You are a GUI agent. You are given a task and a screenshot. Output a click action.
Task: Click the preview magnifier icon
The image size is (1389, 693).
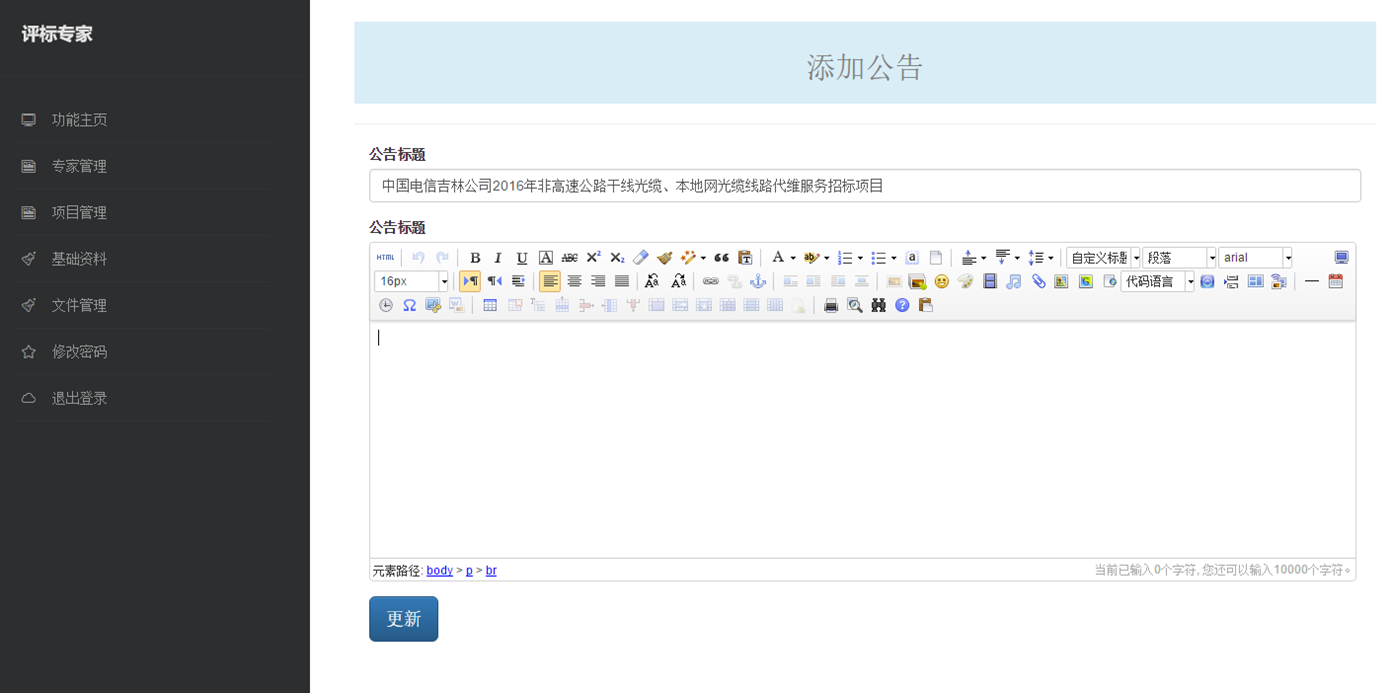[854, 305]
